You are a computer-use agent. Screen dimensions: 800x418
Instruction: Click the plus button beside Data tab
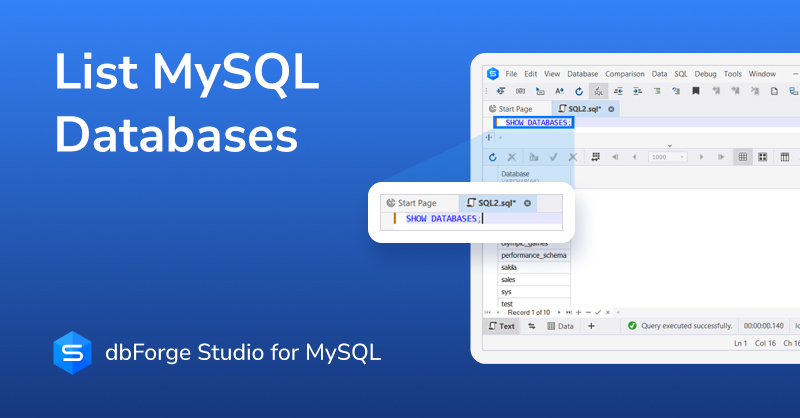coord(591,326)
